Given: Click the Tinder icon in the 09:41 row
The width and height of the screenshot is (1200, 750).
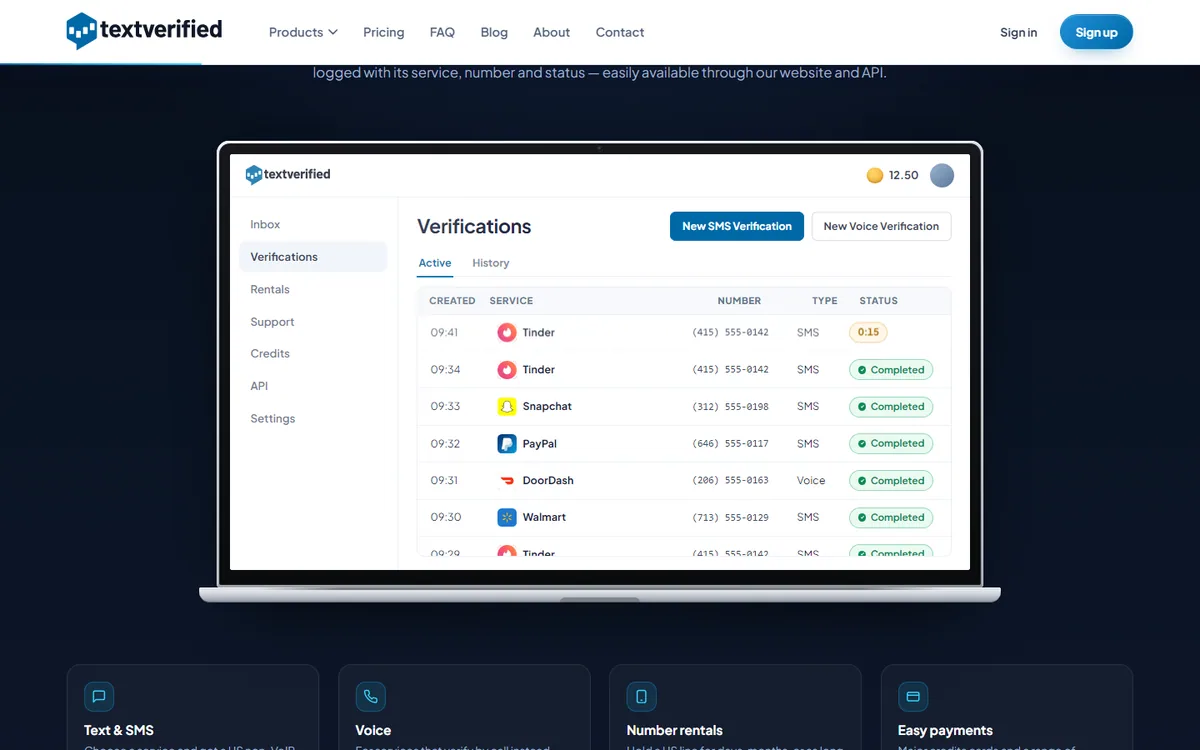Looking at the screenshot, I should [507, 332].
